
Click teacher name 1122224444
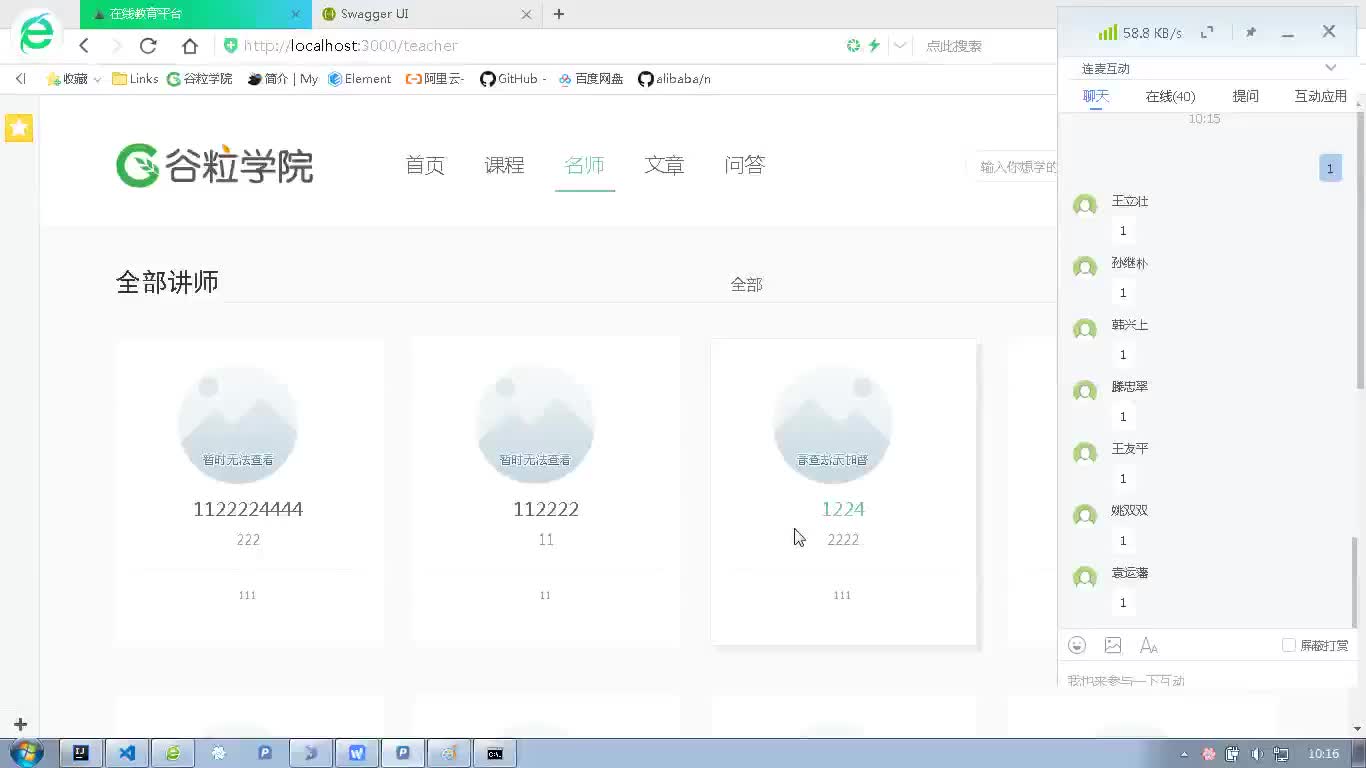248,509
